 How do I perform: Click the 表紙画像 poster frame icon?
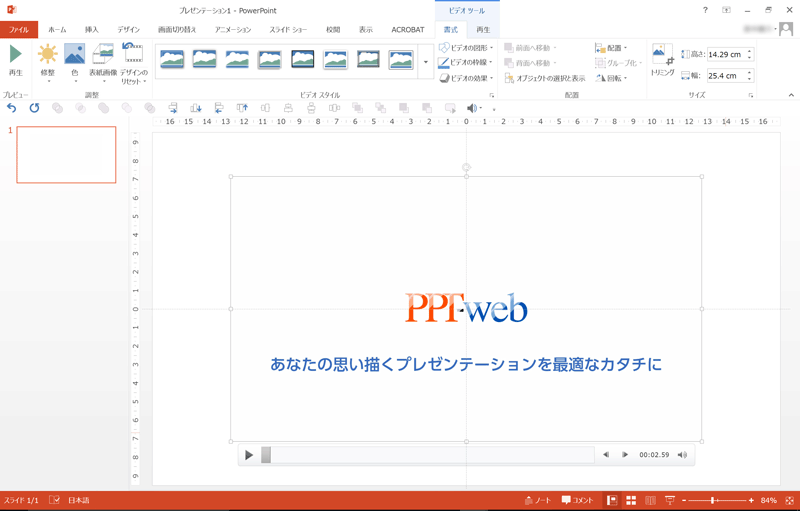[x=103, y=60]
